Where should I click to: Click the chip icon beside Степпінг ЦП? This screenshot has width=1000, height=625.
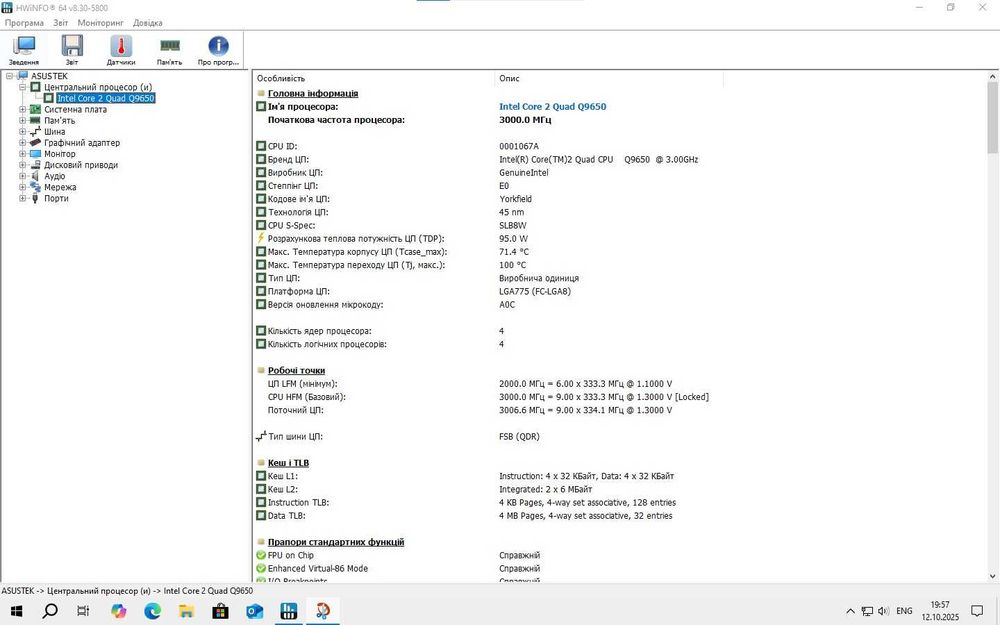(261, 186)
